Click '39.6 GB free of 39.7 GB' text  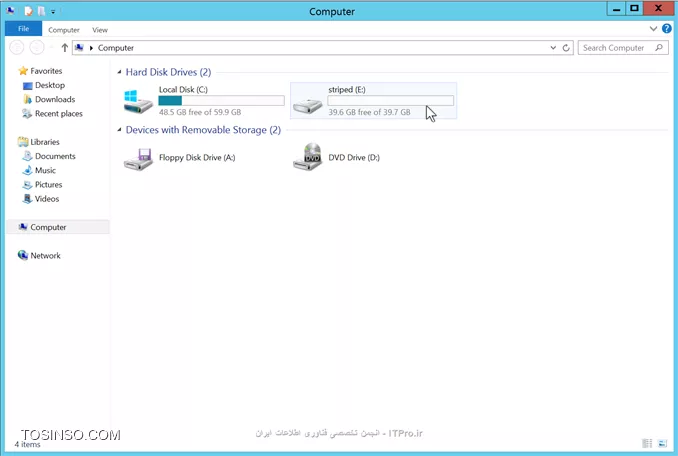tap(369, 112)
